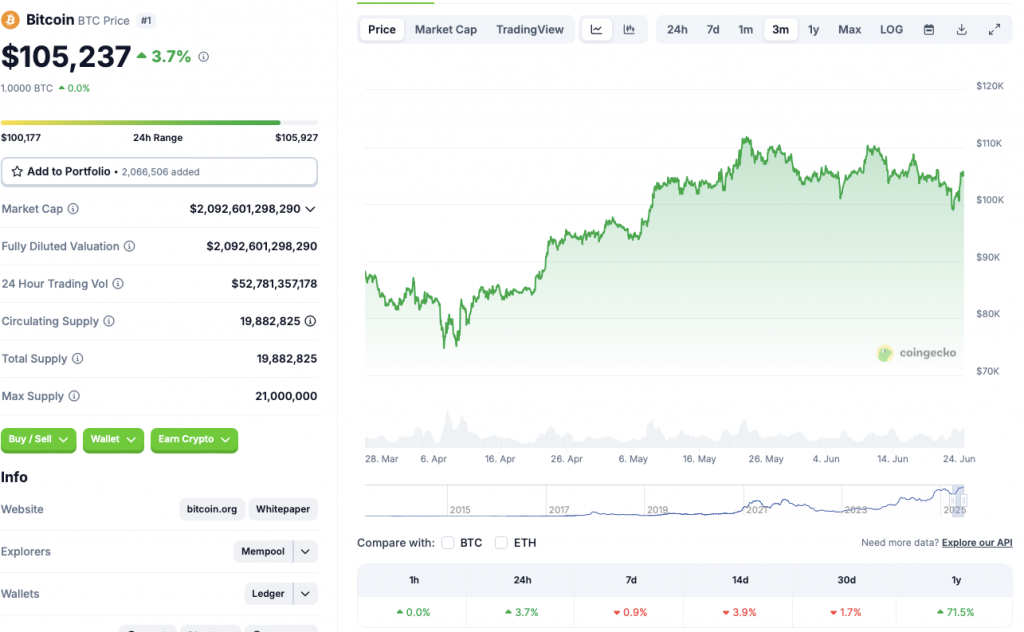Click the 7d 0.9% change cell

pos(630,612)
